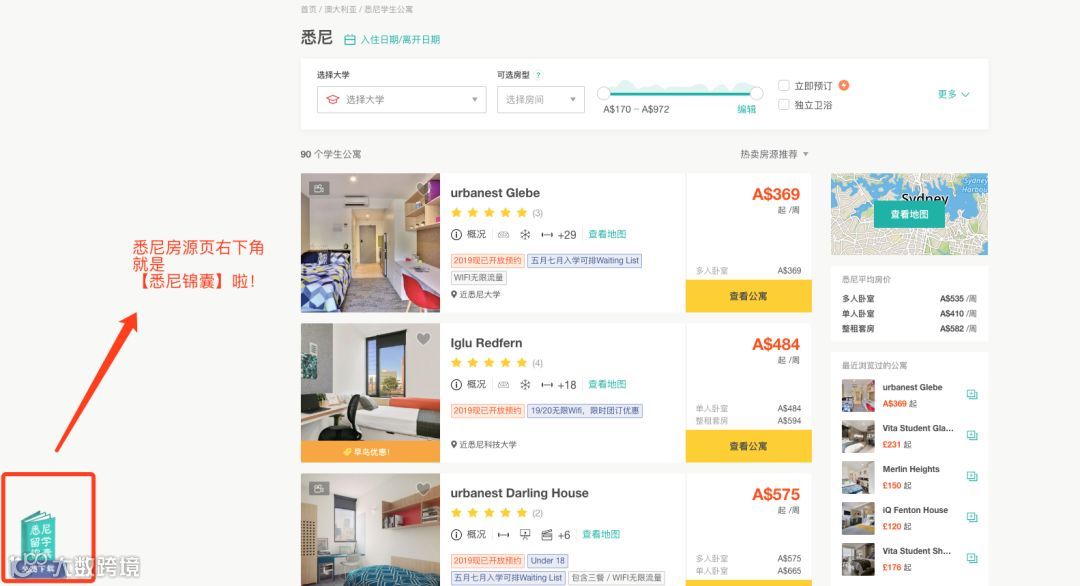This screenshot has width=1080, height=586.
Task: Click compare icon next to Merlin Heights
Action: click(972, 477)
